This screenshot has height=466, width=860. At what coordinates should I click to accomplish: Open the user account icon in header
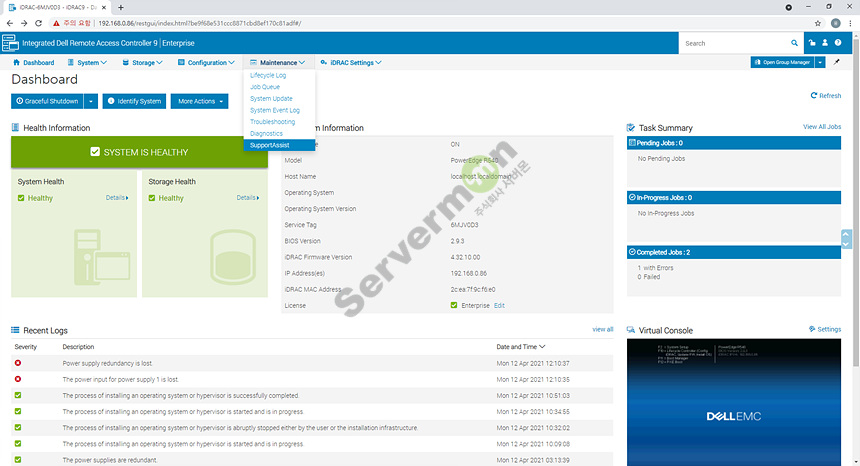(824, 43)
